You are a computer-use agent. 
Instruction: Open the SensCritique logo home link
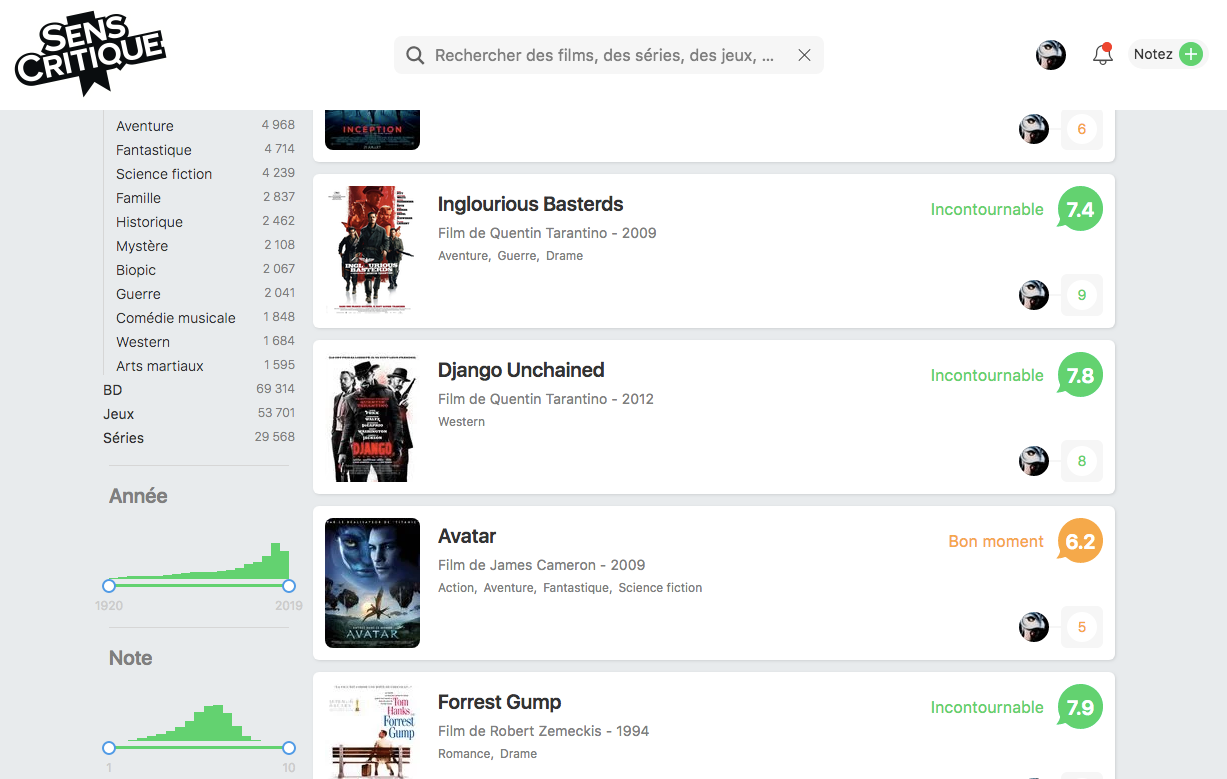[x=90, y=55]
